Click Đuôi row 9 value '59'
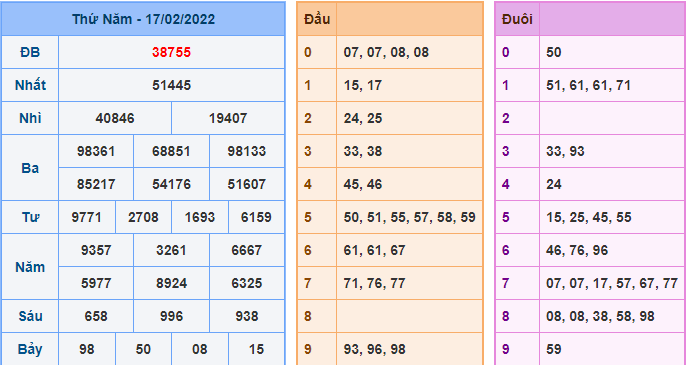Viewport: 686px width, 365px height. click(554, 349)
